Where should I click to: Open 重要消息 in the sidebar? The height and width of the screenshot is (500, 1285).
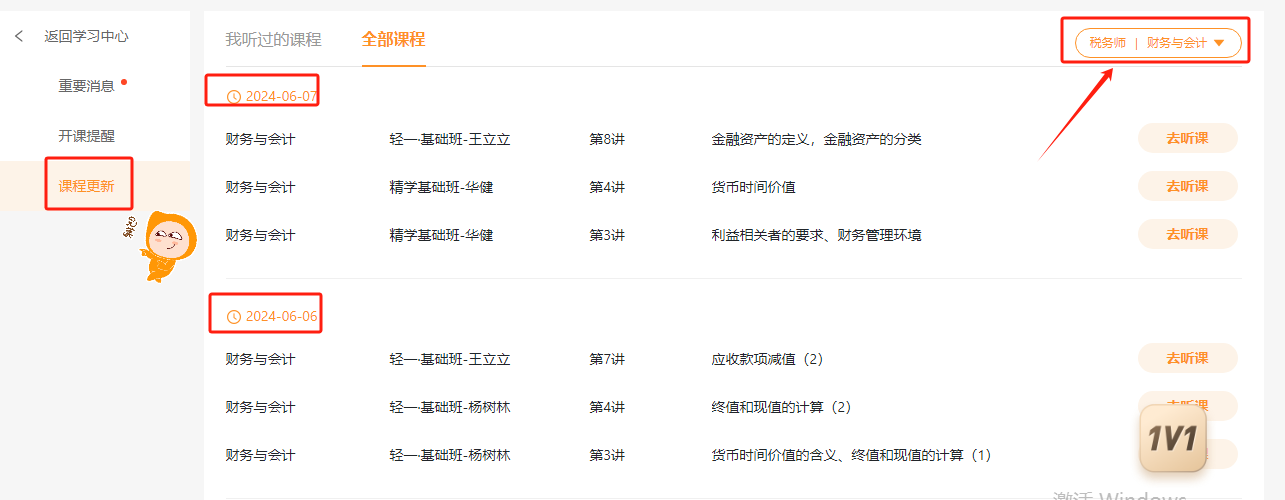86,86
